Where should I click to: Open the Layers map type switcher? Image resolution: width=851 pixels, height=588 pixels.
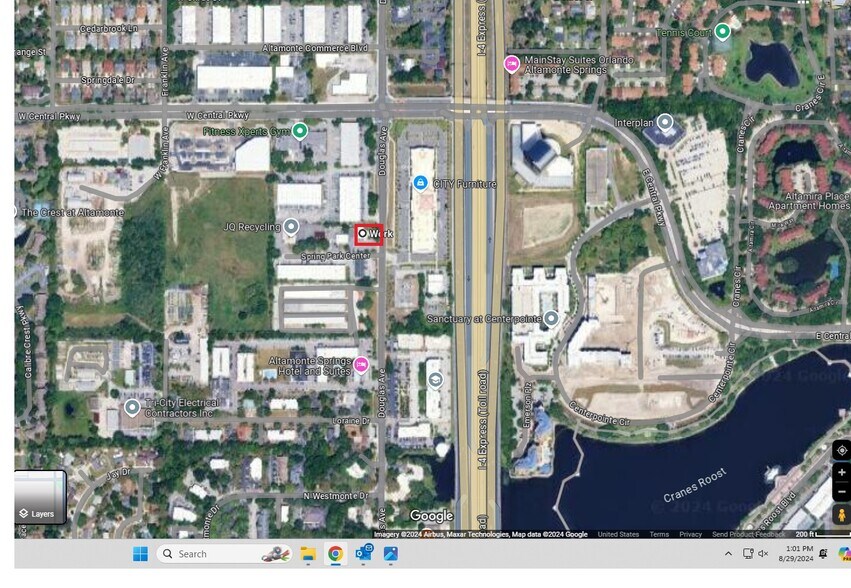pos(40,497)
